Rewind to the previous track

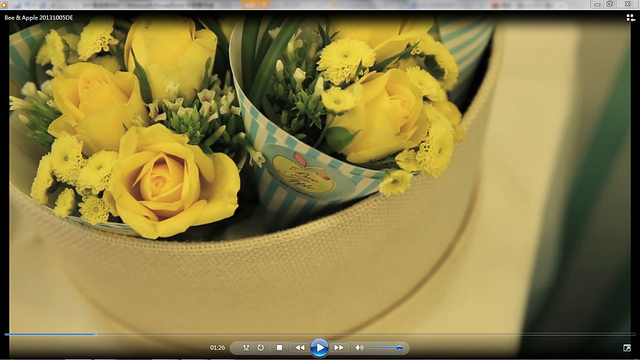300,348
